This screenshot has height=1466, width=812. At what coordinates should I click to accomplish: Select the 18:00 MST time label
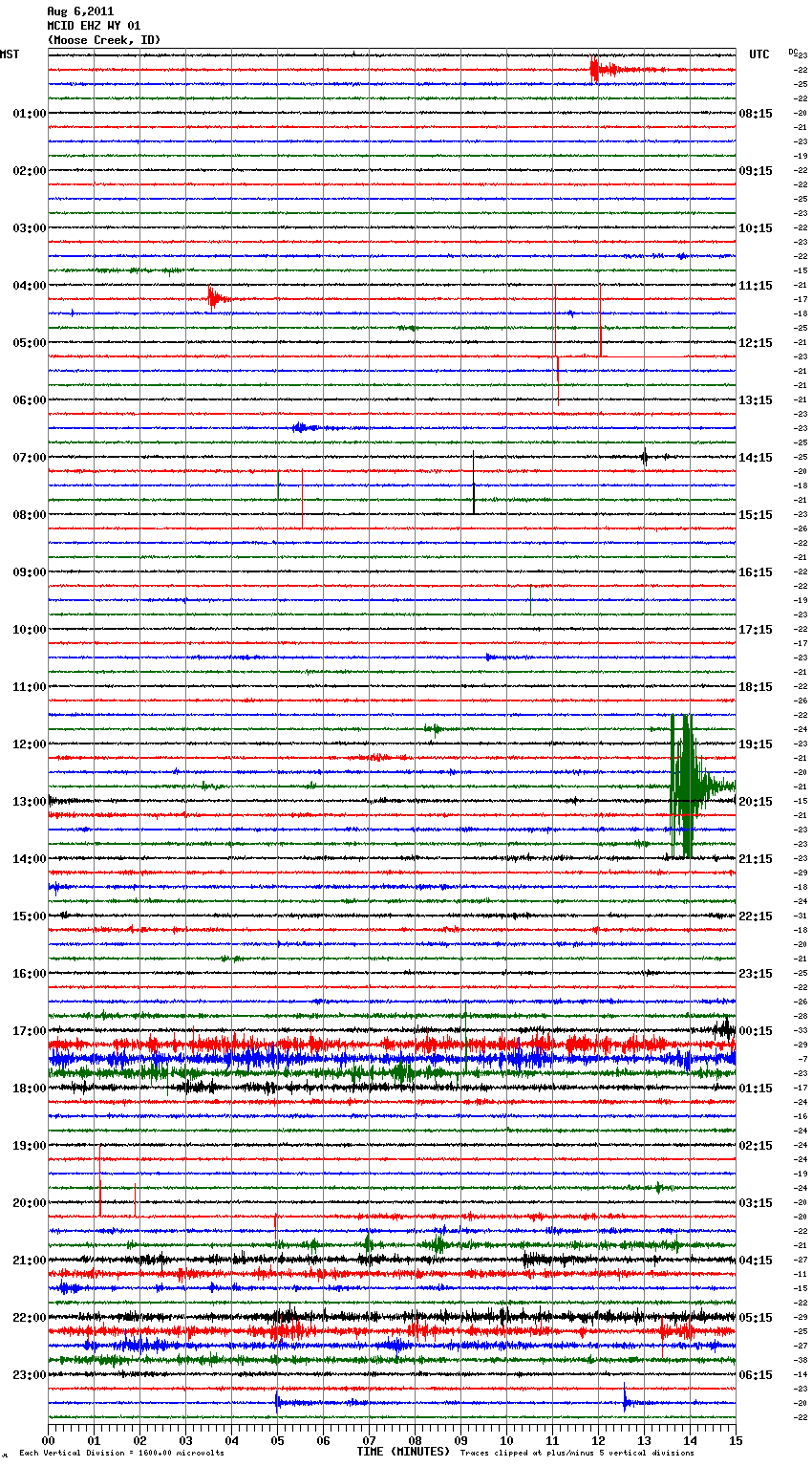pos(30,1089)
